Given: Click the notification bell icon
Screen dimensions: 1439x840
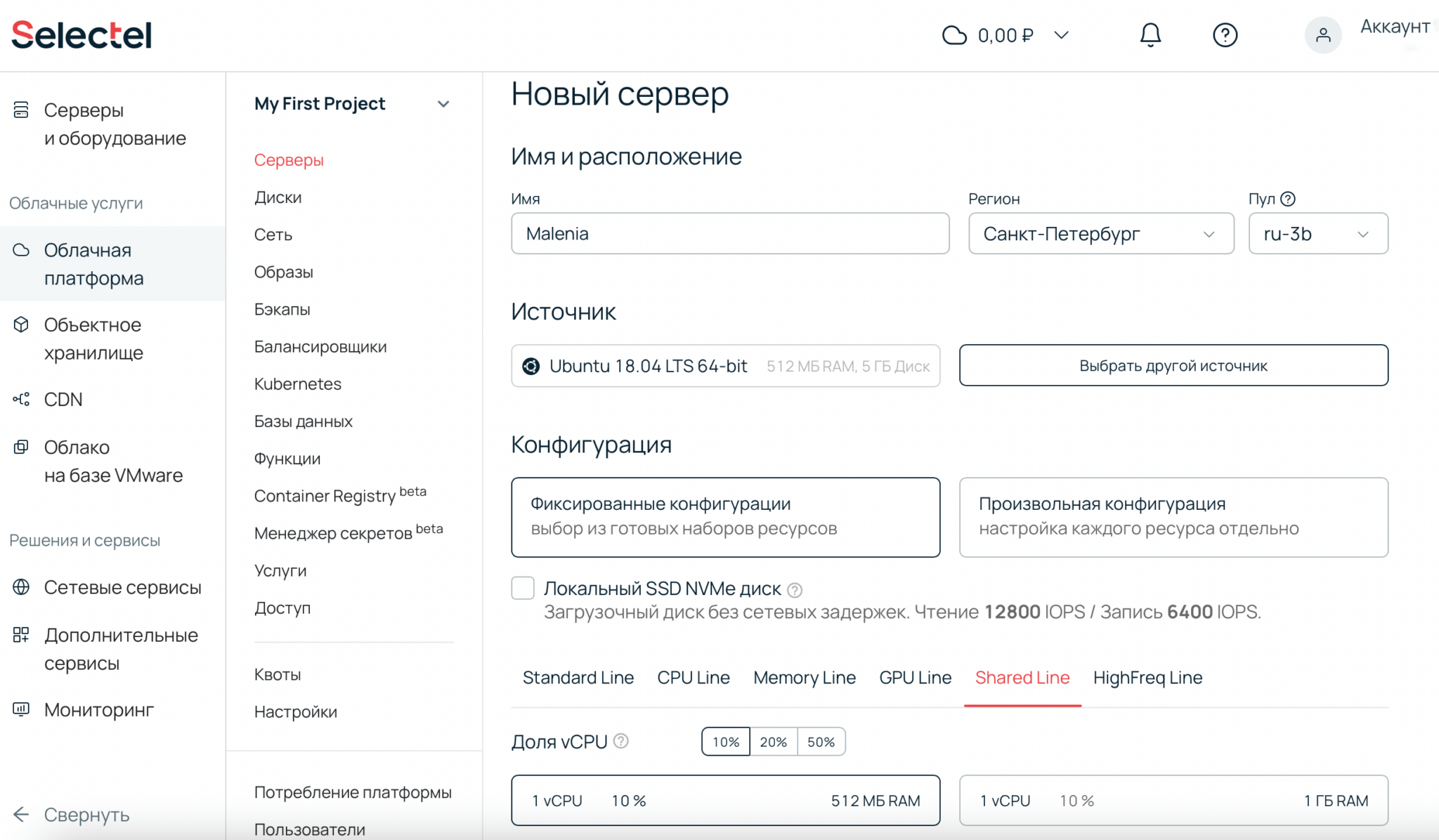Looking at the screenshot, I should (1149, 35).
